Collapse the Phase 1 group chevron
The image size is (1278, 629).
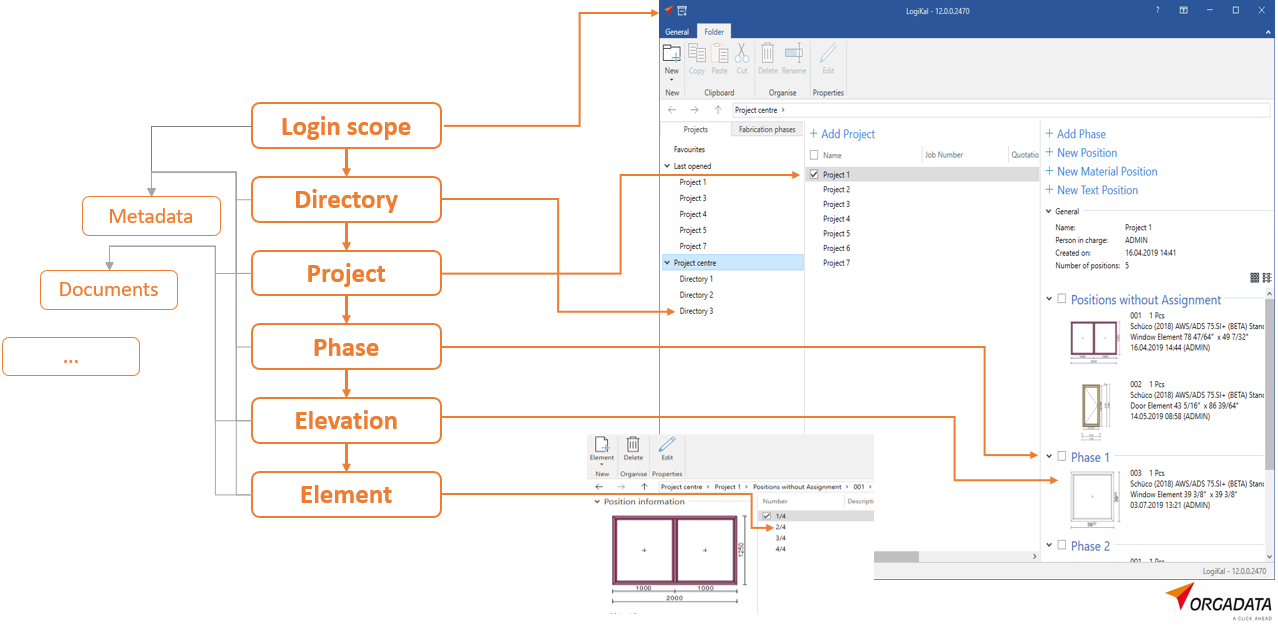click(x=1049, y=456)
